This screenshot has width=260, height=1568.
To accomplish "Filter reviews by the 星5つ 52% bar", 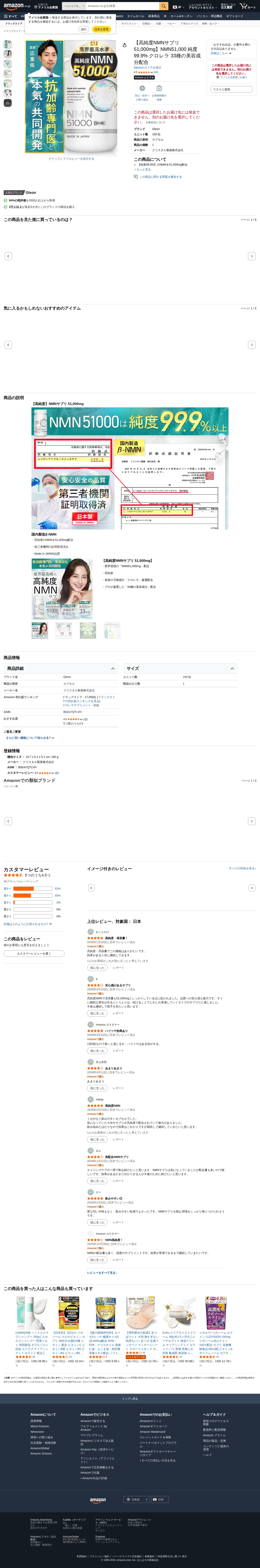I will pos(32,889).
